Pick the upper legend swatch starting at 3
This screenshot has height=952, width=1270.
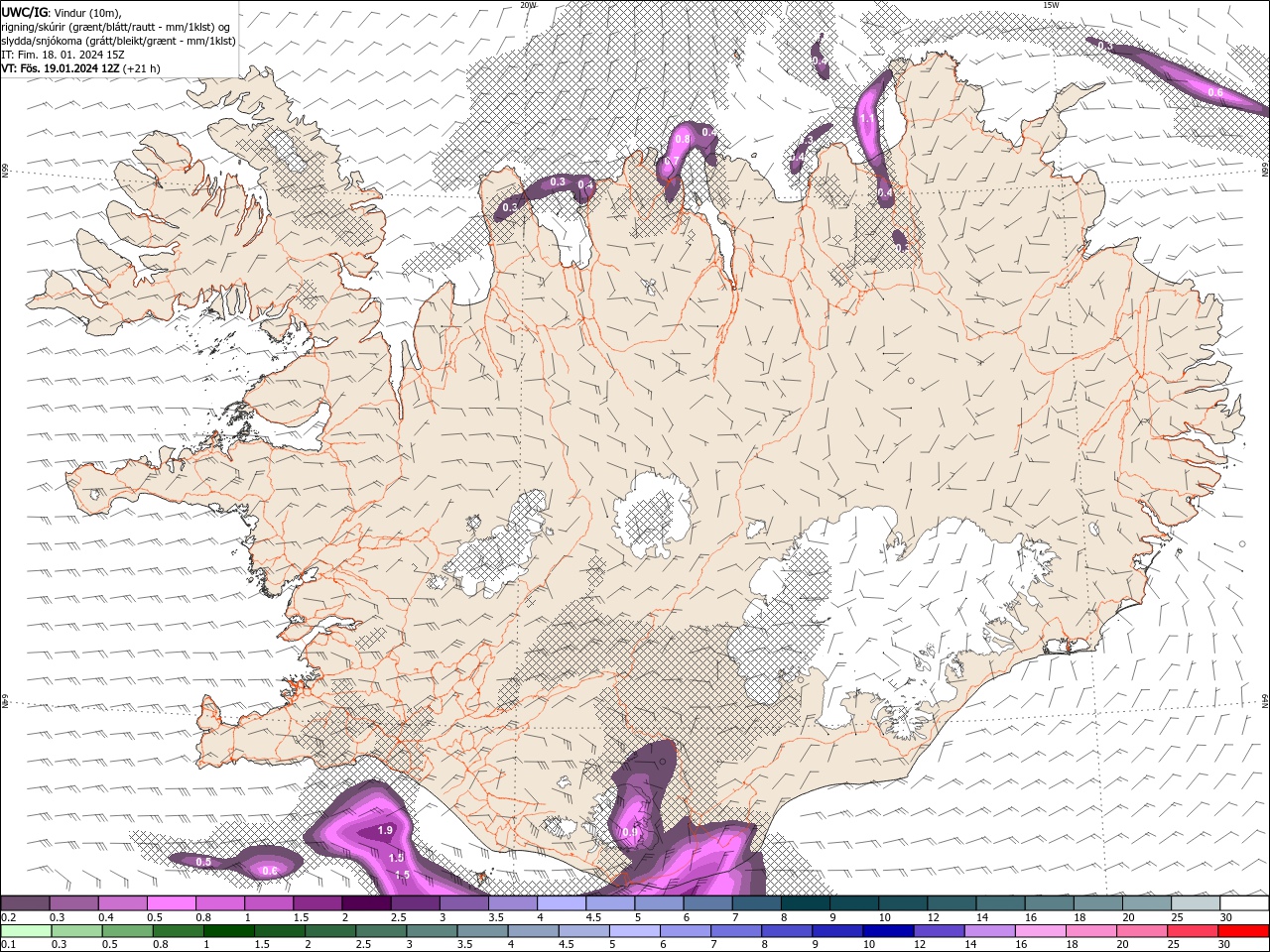pos(464,903)
